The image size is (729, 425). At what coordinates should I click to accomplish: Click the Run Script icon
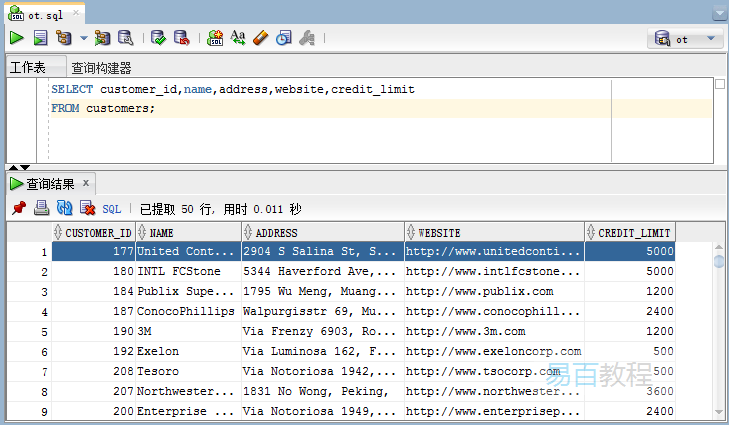pyautogui.click(x=40, y=38)
